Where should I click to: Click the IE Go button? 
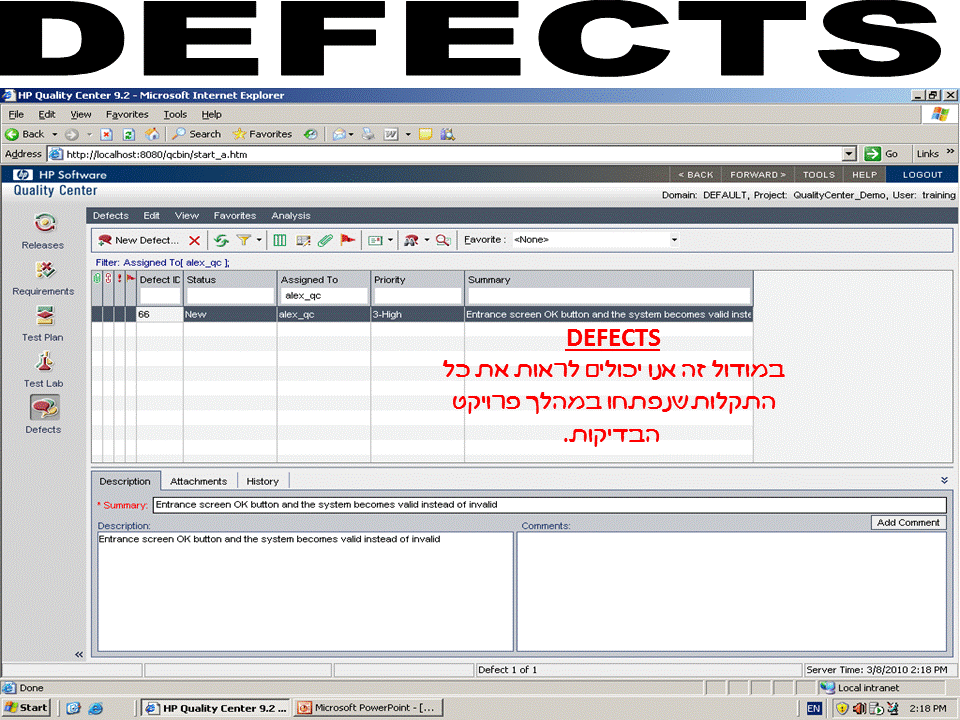881,154
